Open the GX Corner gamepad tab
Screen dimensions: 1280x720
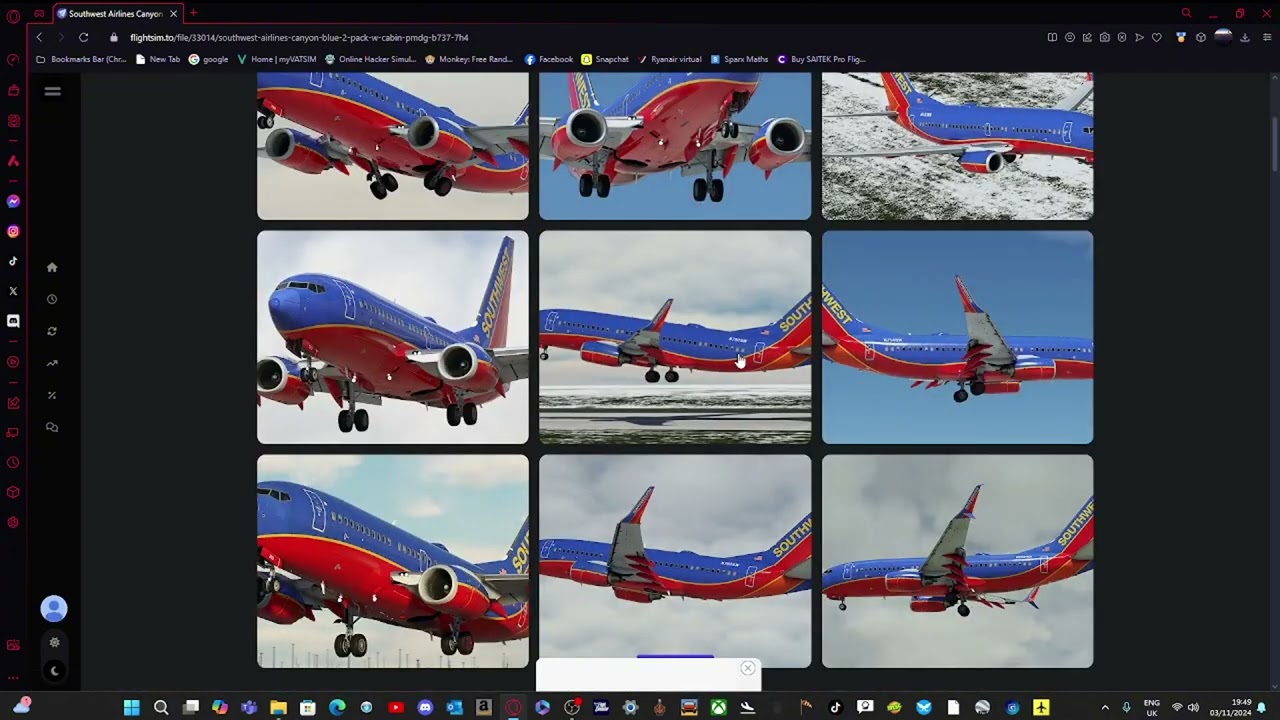point(39,14)
